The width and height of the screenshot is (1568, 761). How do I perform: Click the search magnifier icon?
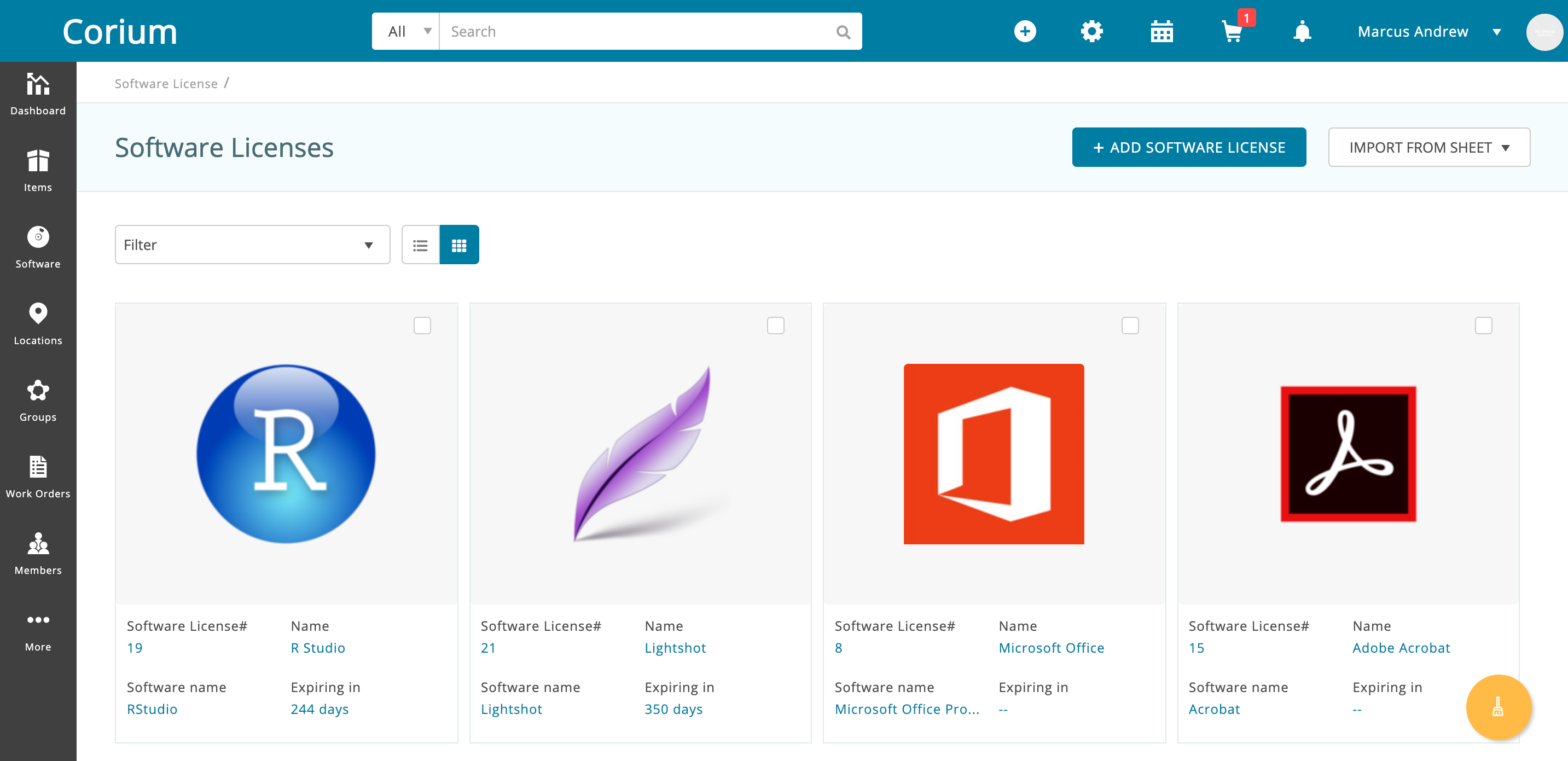pos(843,32)
